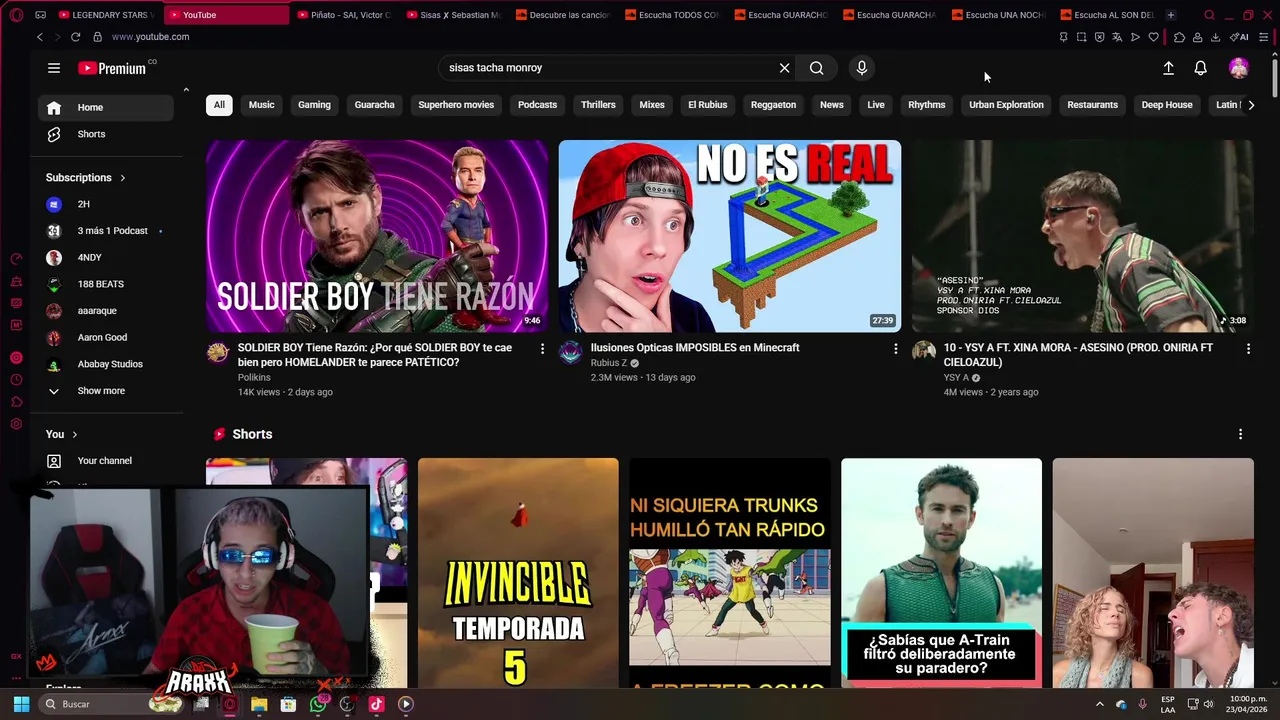Open the aaaraque subscription

[106, 311]
